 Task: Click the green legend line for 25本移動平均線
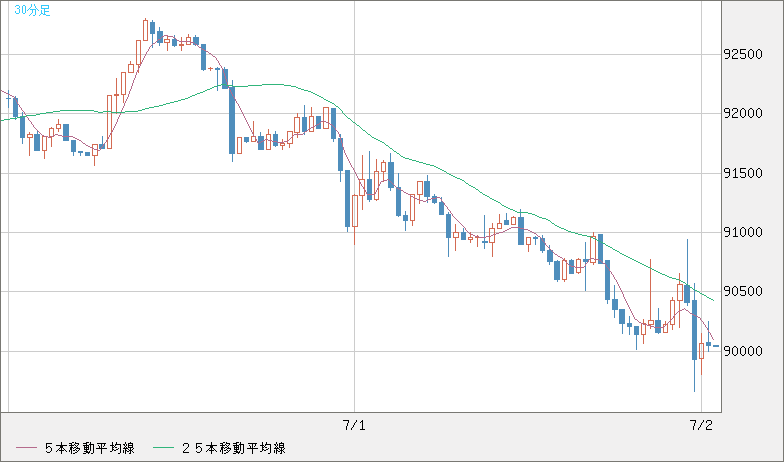tap(162, 448)
